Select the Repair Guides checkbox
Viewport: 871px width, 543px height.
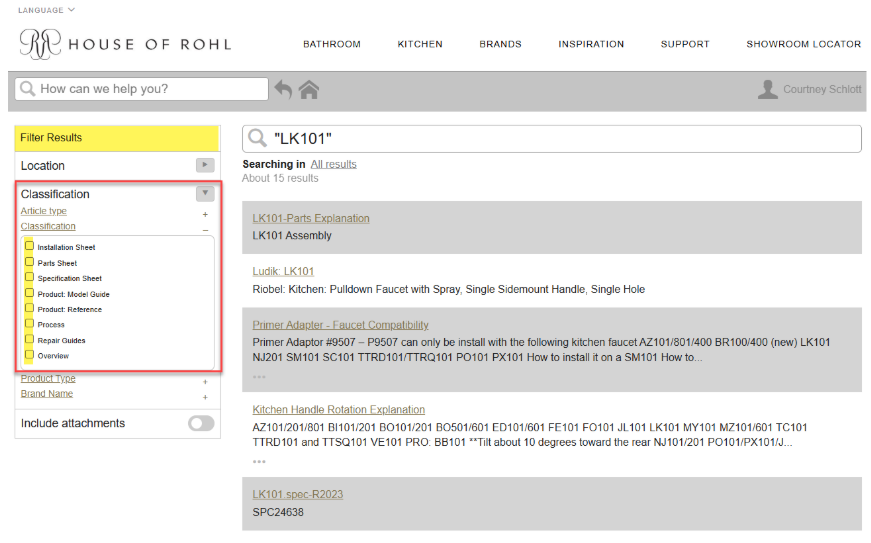tap(30, 339)
